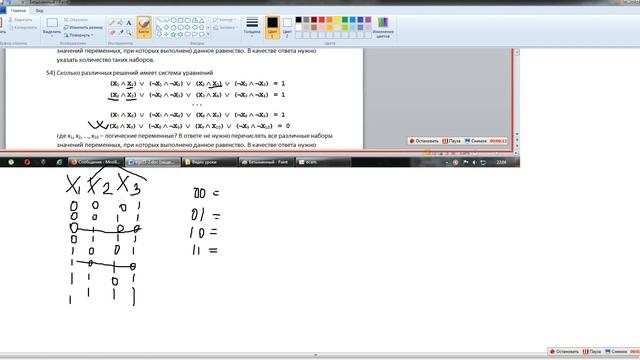Choose the Down arrow shape
This screenshot has width=640, height=360.
(159, 34)
